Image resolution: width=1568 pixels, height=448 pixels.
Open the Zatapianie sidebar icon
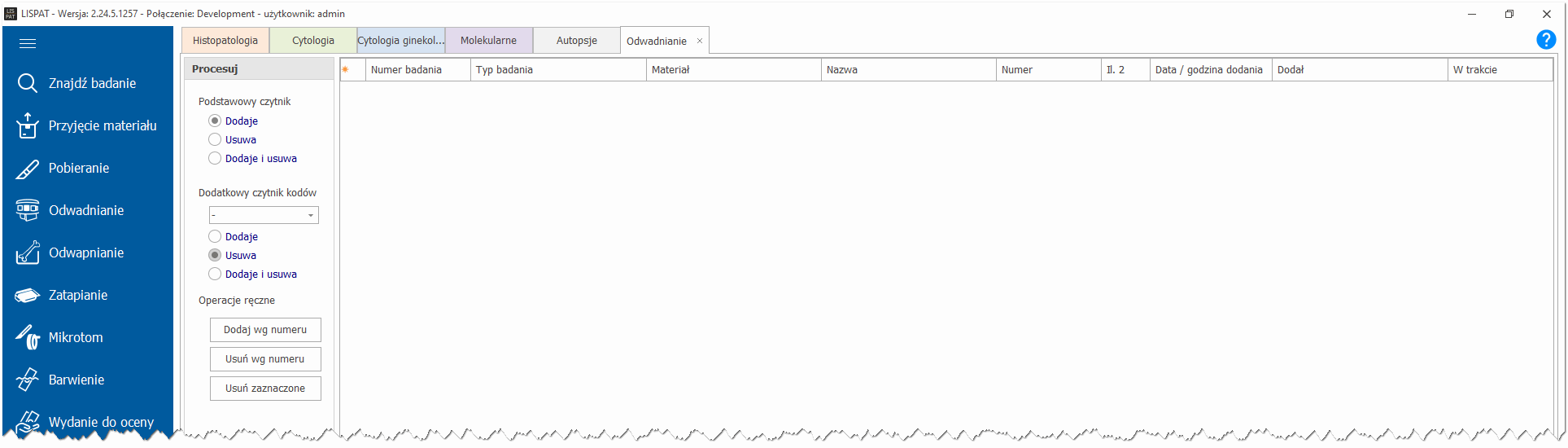click(28, 295)
